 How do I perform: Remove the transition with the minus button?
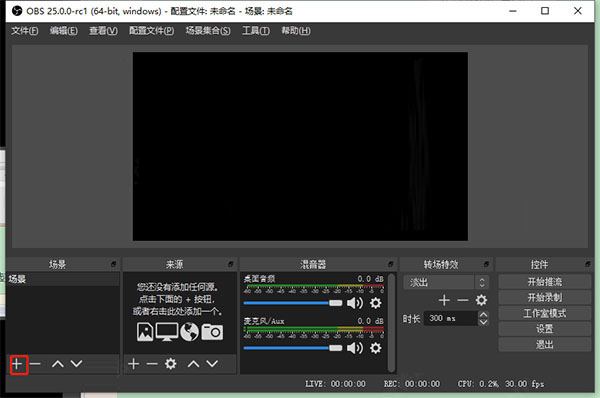pyautogui.click(x=463, y=300)
